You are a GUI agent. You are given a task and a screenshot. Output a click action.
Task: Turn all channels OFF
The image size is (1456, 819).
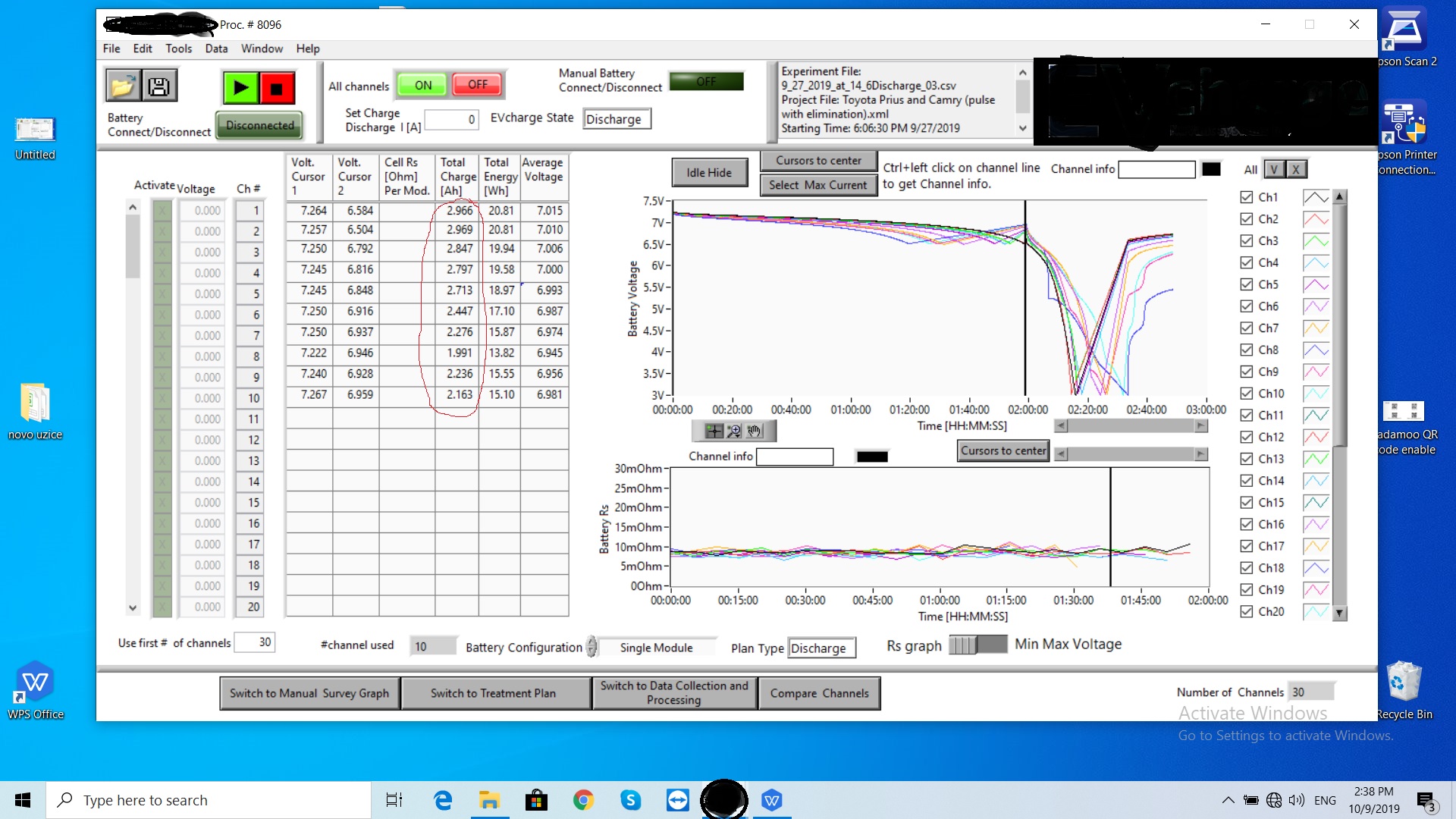(x=478, y=85)
